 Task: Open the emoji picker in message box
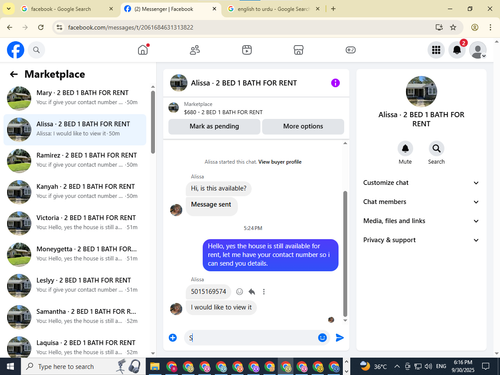click(322, 338)
